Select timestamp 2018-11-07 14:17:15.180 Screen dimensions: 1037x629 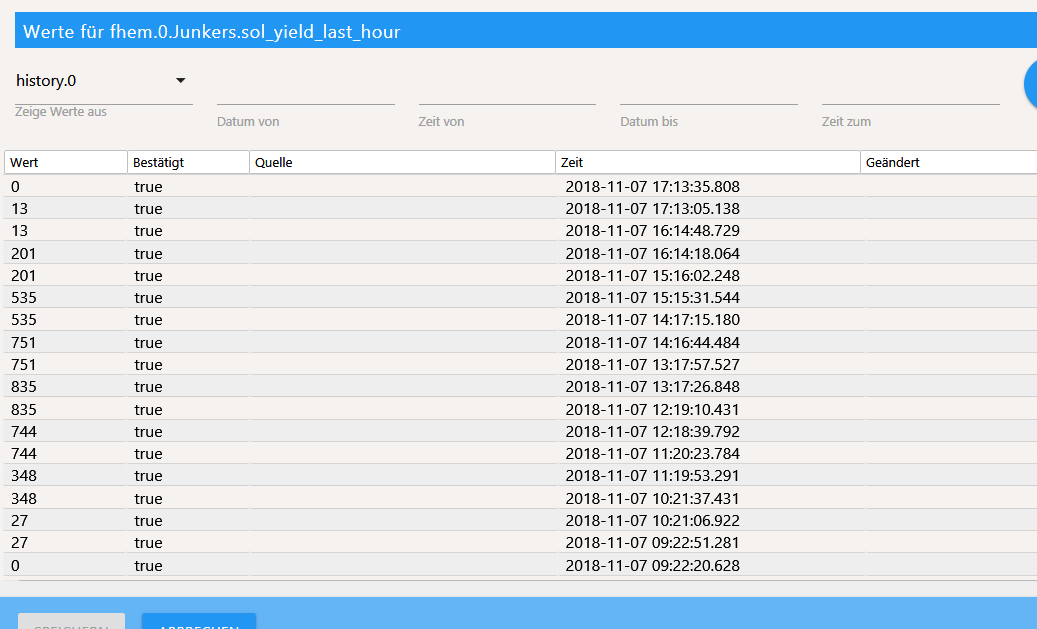(x=652, y=320)
